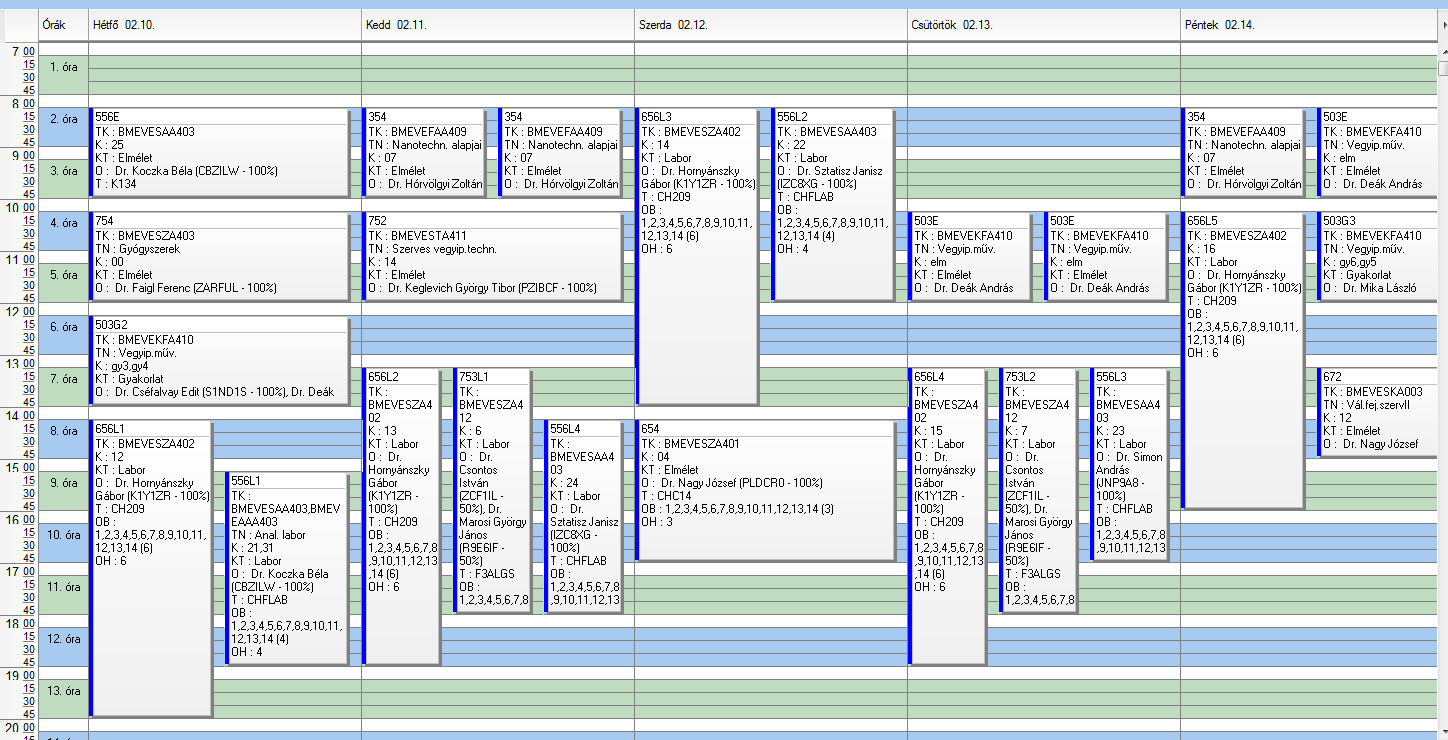Viewport: 1448px width, 740px height.
Task: Open Wednesday's 656L3 lab block
Action: pyautogui.click(x=697, y=255)
